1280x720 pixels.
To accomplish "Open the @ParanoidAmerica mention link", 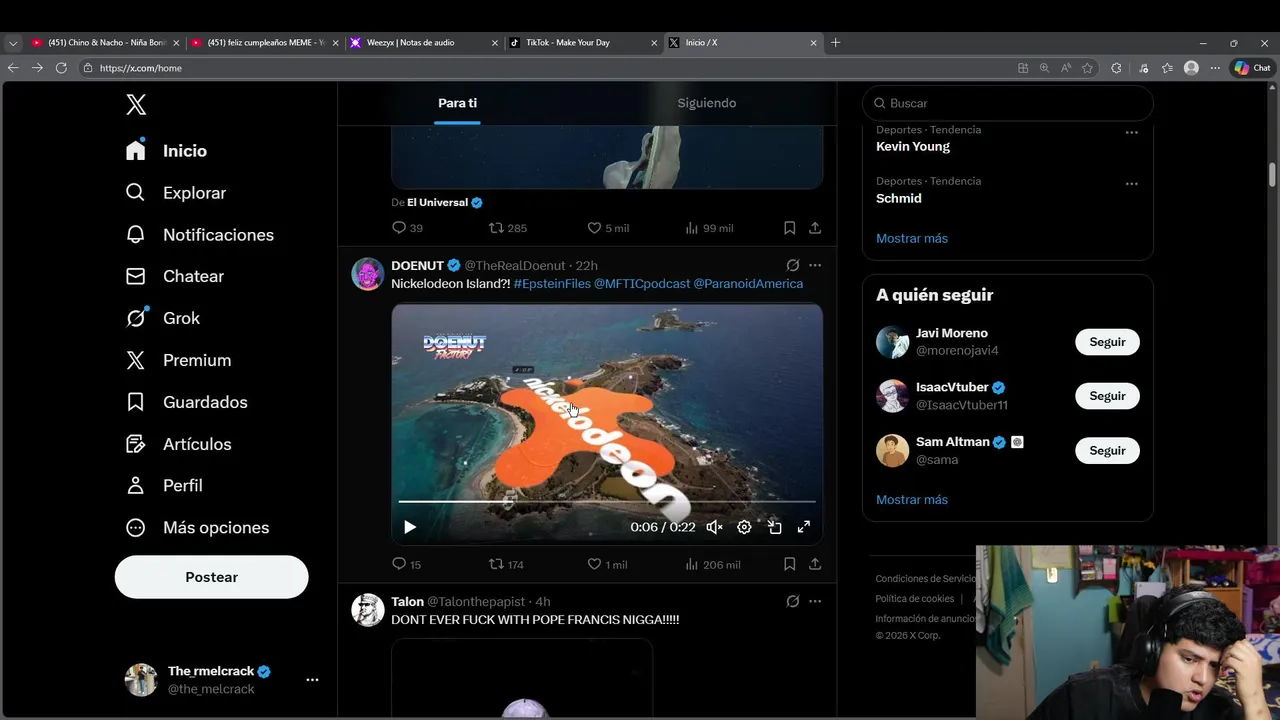I will point(748,284).
